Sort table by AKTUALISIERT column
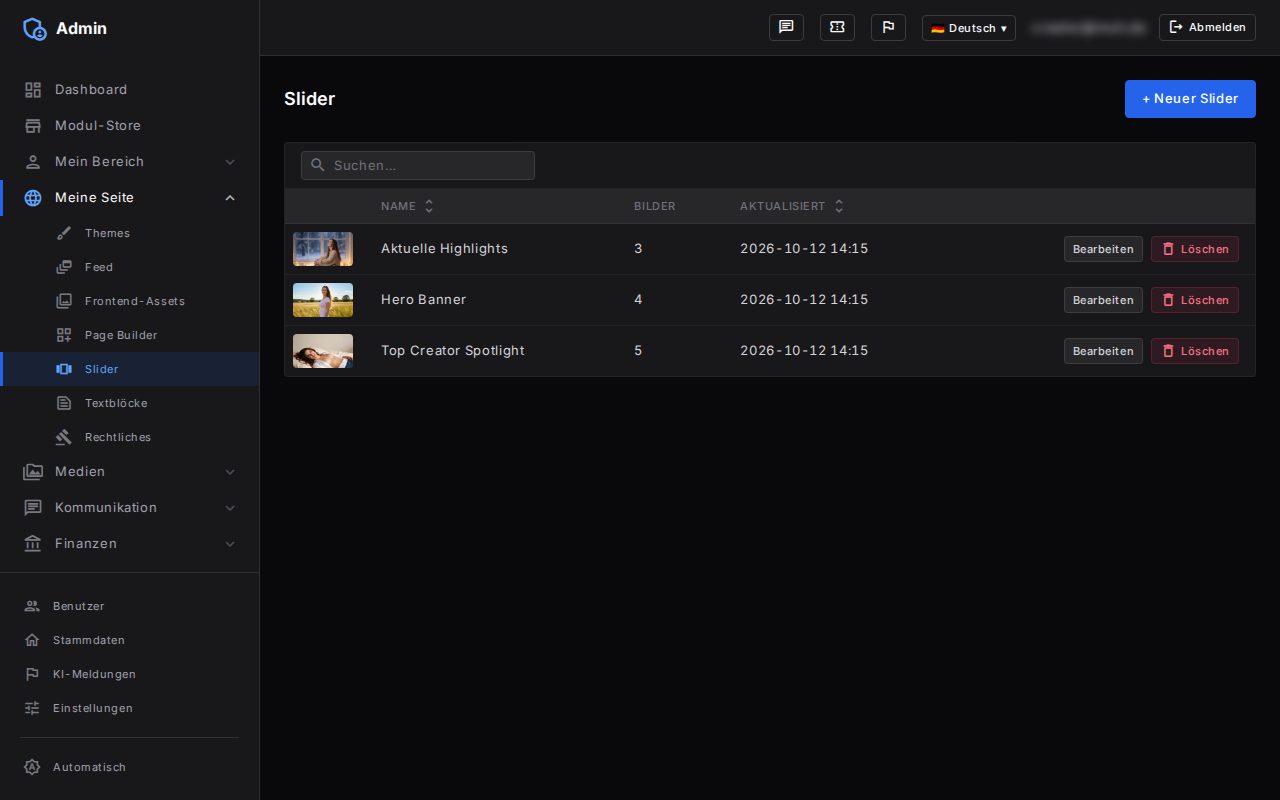 click(x=792, y=206)
